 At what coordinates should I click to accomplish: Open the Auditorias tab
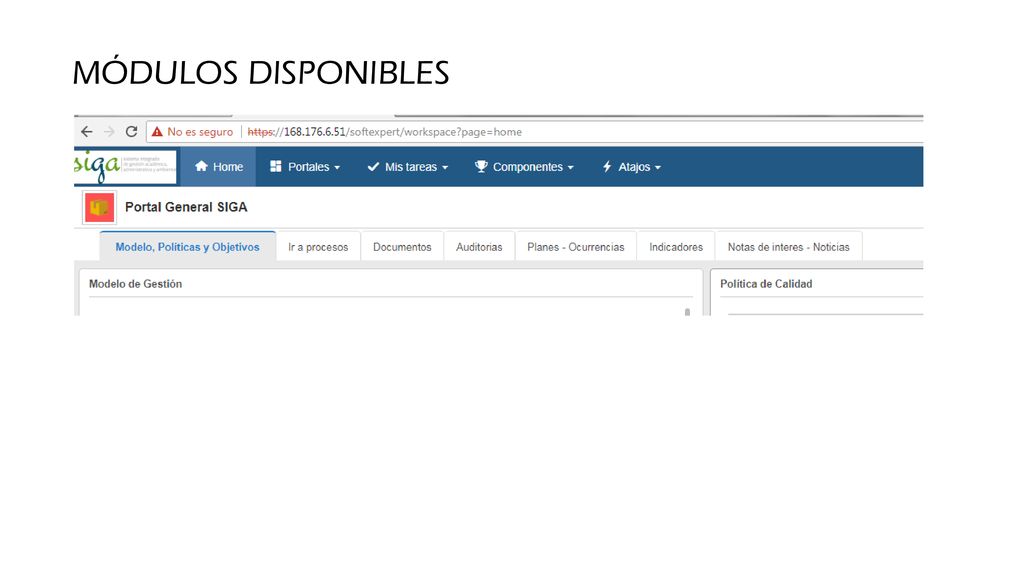click(x=479, y=247)
